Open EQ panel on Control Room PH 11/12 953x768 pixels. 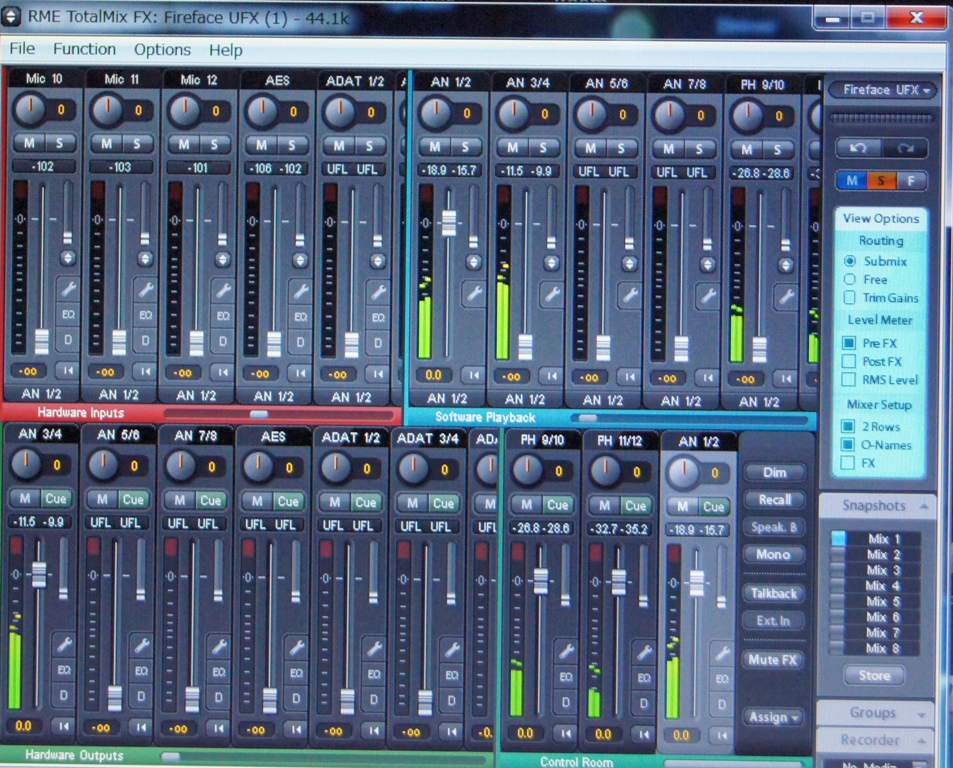[644, 677]
